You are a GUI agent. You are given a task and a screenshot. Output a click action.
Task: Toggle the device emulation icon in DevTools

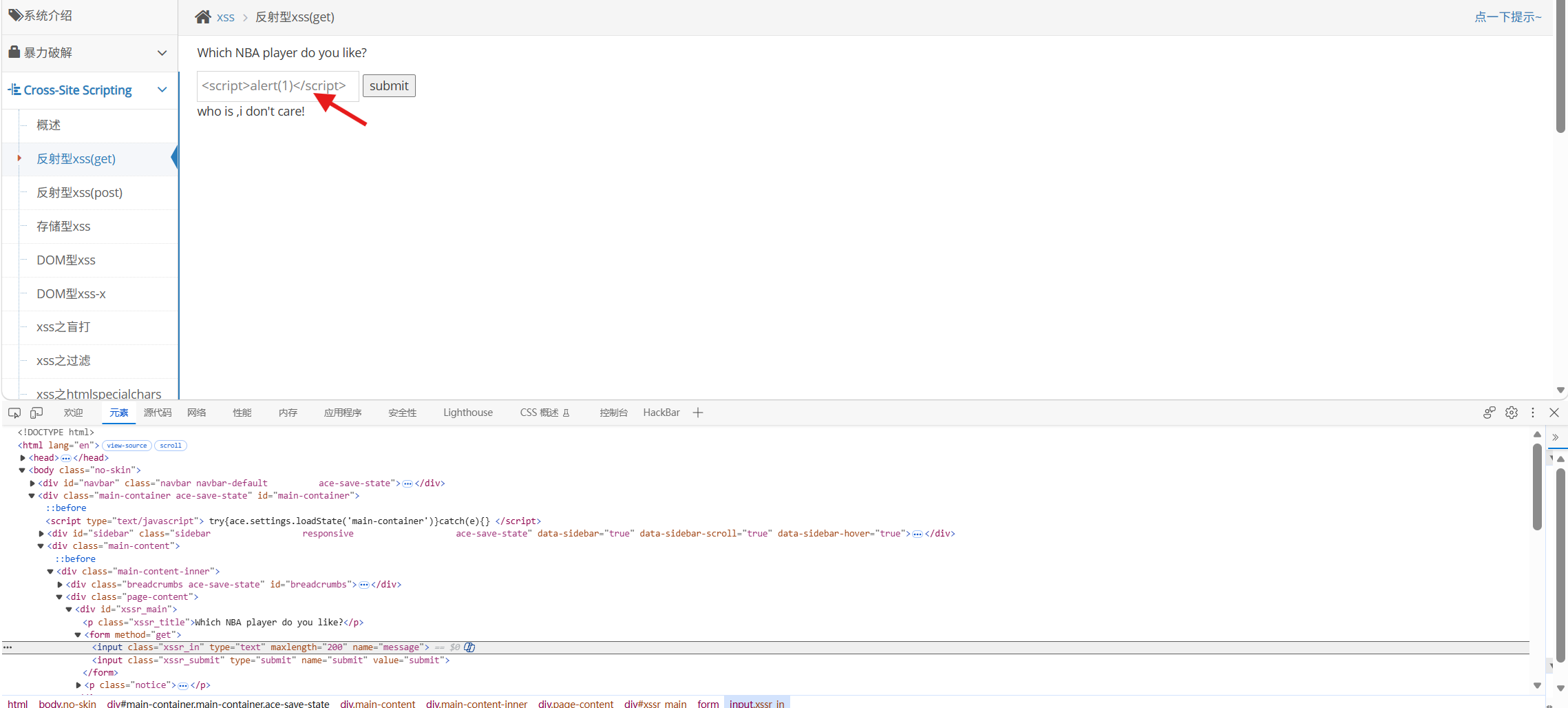(x=36, y=413)
